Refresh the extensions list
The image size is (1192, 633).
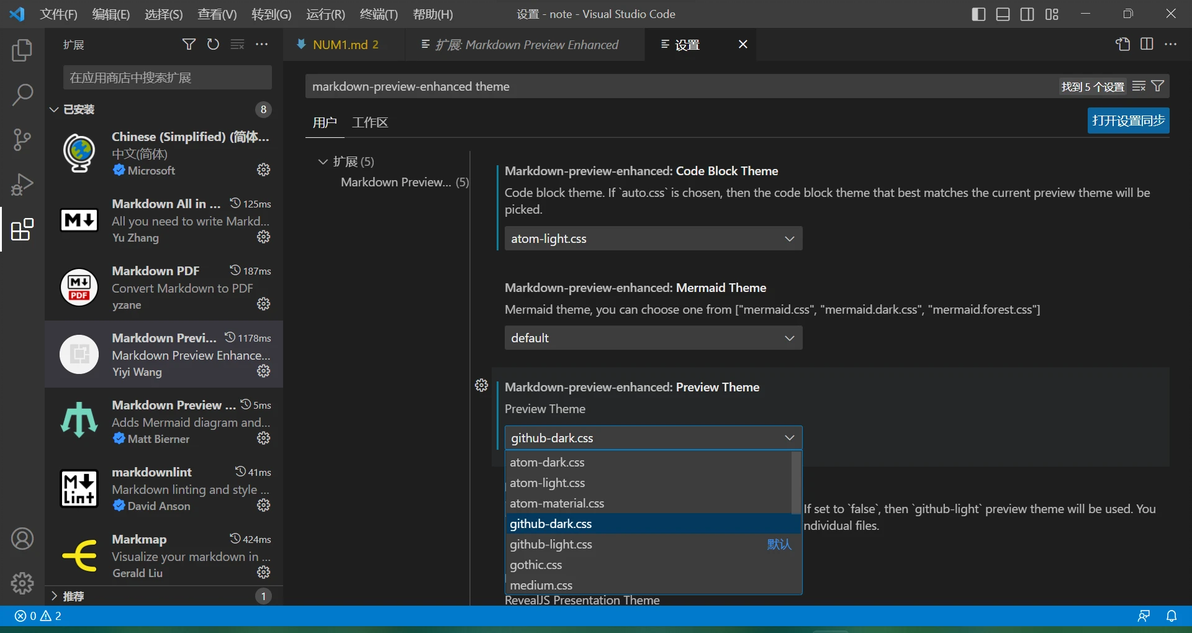213,45
